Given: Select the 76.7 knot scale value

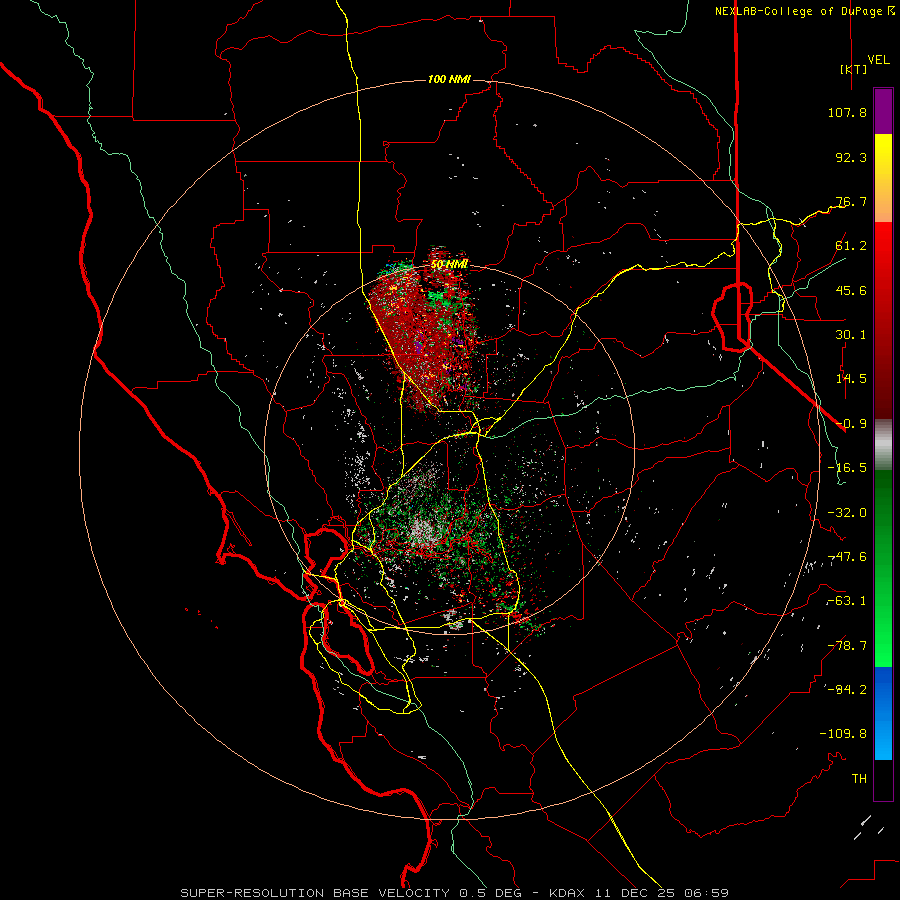Looking at the screenshot, I should tap(851, 201).
